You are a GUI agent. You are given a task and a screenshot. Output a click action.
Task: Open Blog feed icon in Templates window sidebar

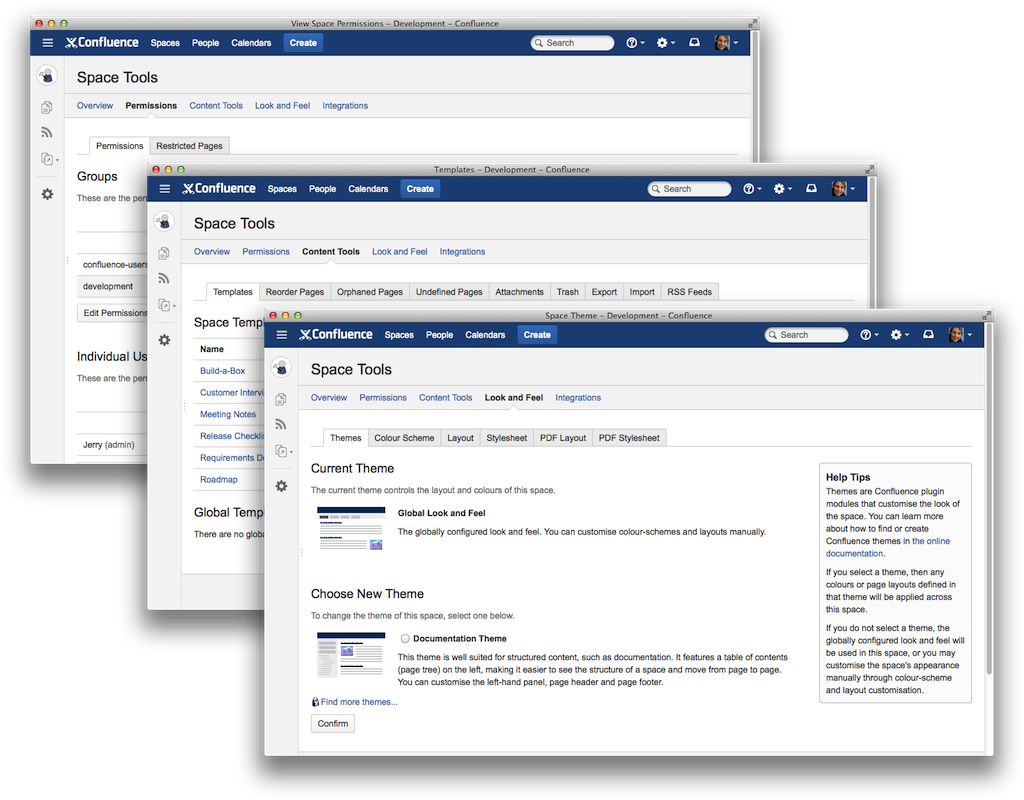click(164, 278)
